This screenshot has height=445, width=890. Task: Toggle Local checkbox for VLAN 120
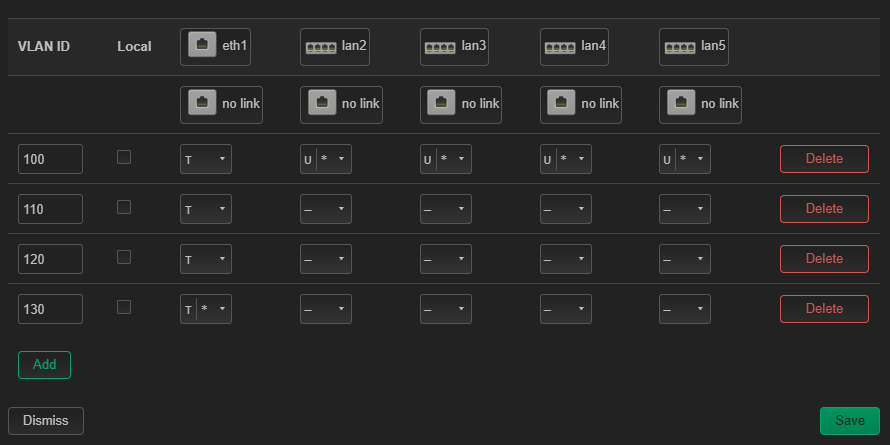click(x=124, y=257)
